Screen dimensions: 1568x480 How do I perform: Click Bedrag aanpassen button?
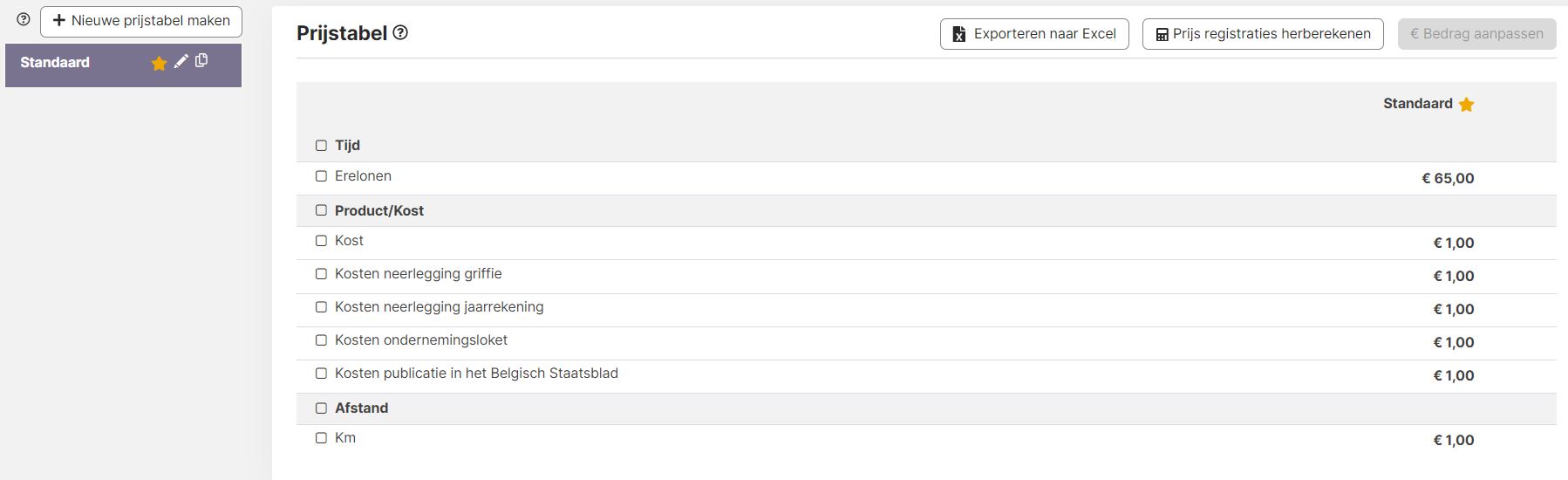[x=1476, y=34]
